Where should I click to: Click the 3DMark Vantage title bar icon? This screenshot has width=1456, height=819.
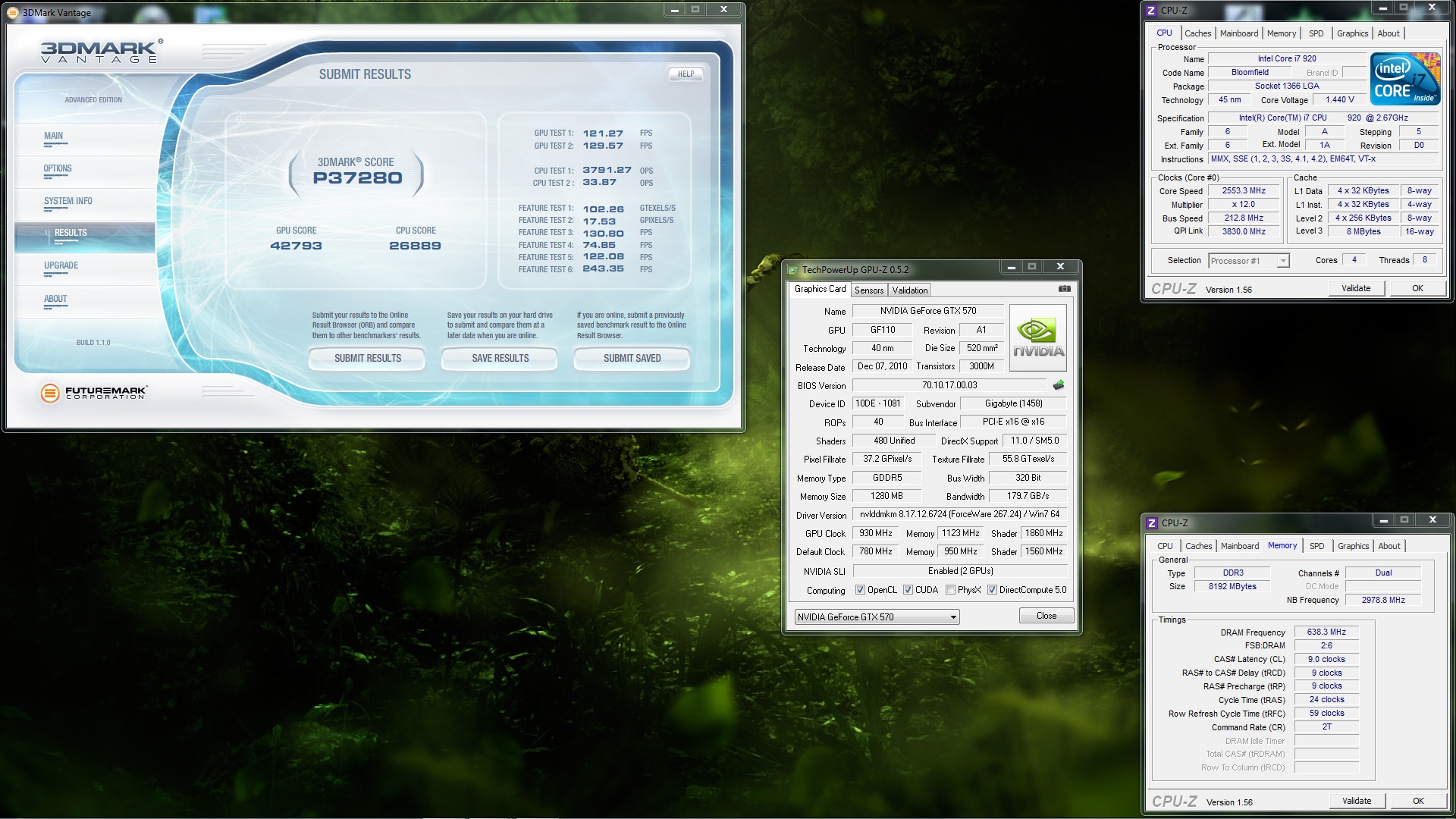[x=14, y=12]
